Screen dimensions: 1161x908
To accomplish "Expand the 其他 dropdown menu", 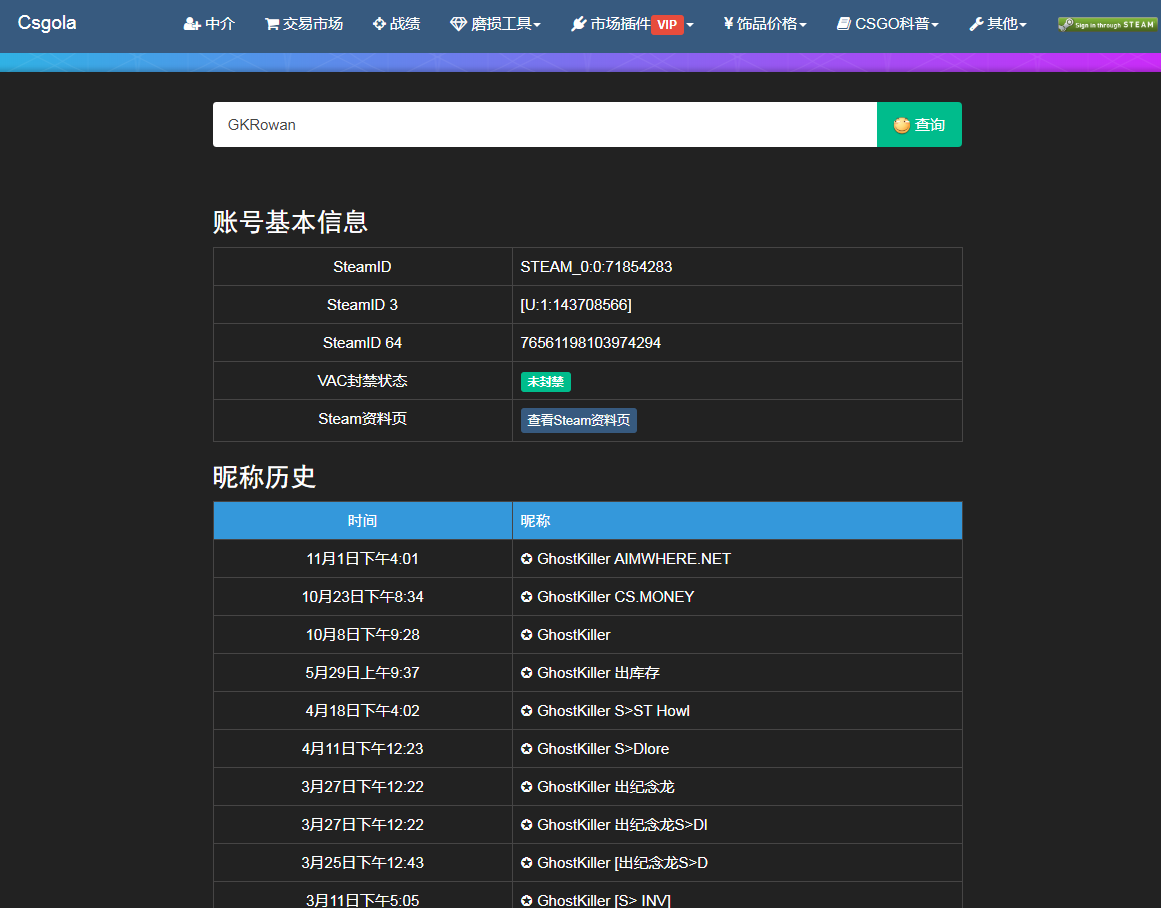I will [x=998, y=24].
